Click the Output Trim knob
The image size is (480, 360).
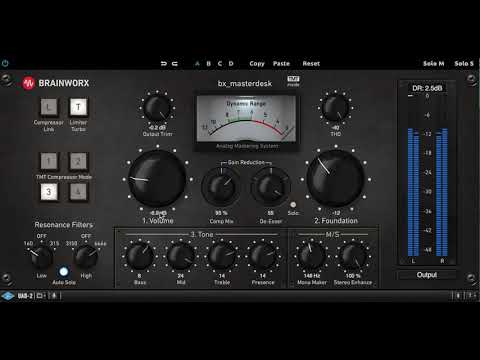(x=157, y=108)
